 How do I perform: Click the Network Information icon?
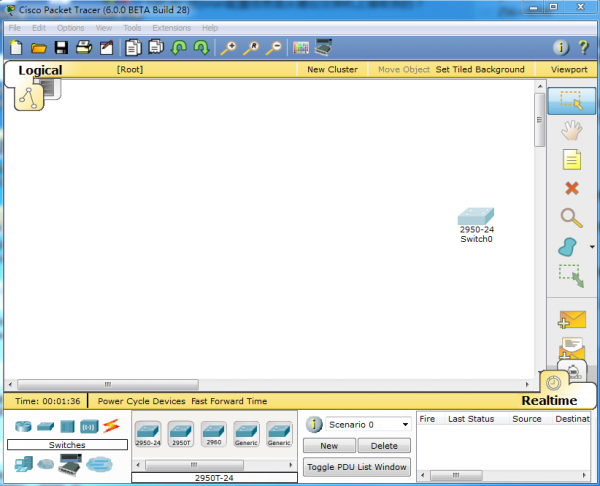pyautogui.click(x=561, y=47)
